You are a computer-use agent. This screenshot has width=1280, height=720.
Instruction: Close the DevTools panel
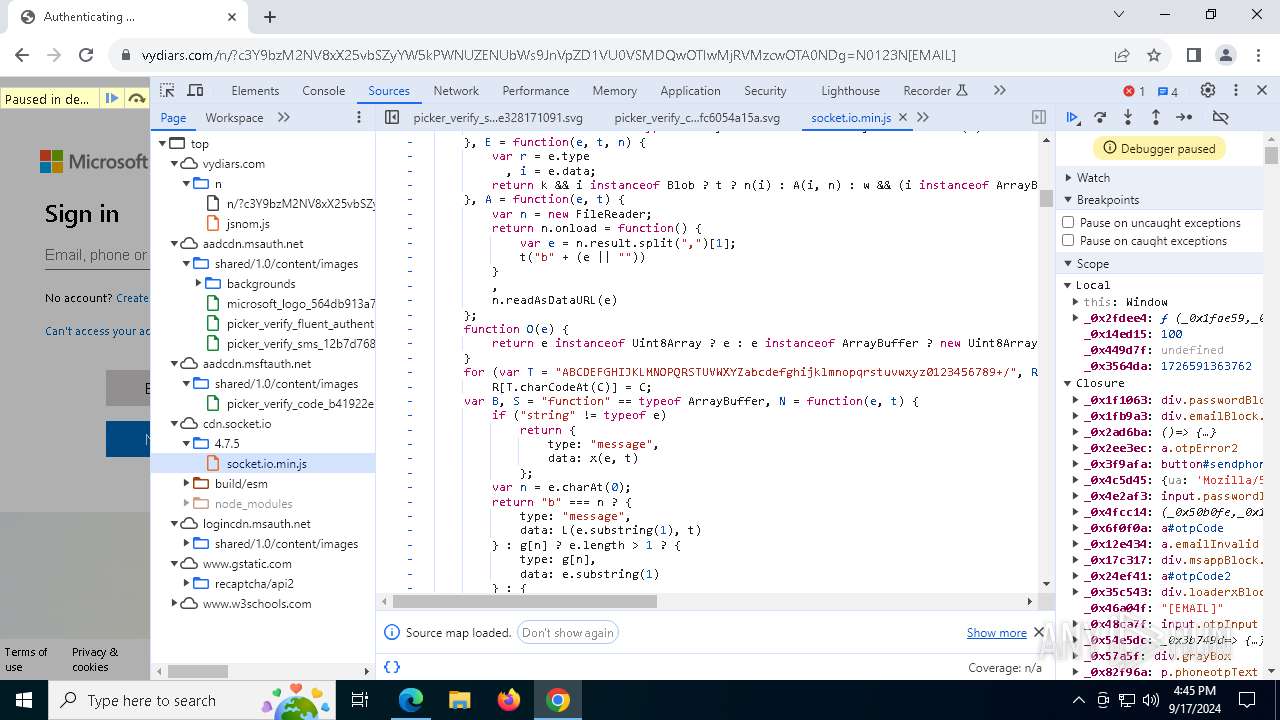pos(1263,90)
